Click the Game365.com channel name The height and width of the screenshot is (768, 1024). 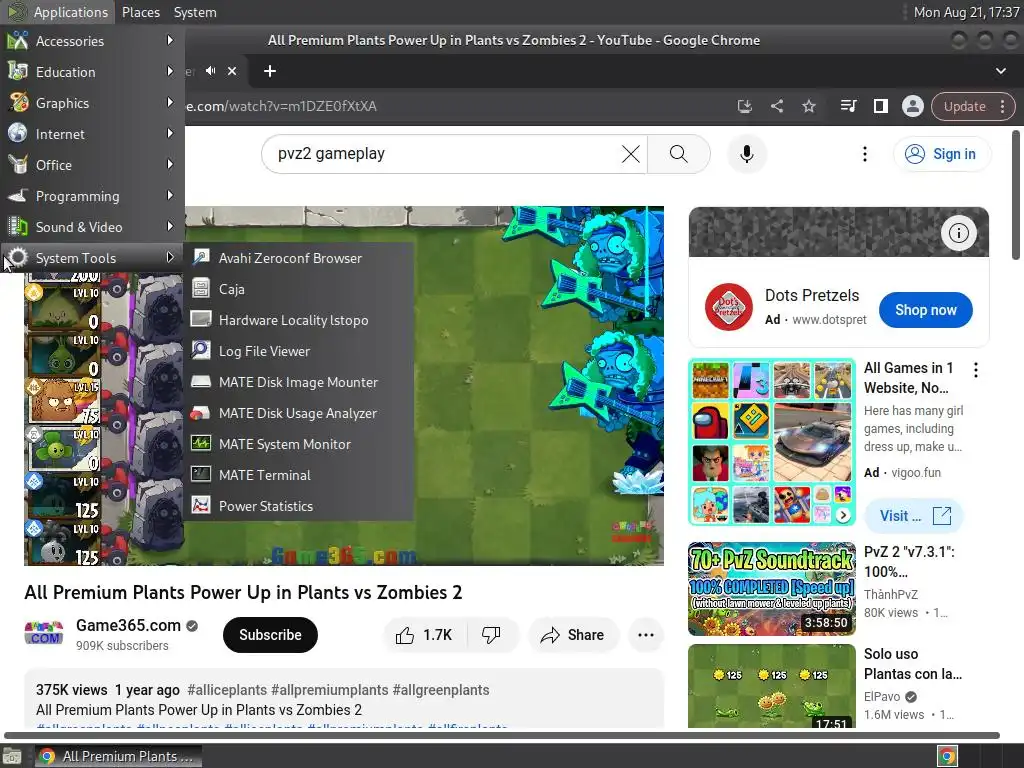[128, 625]
